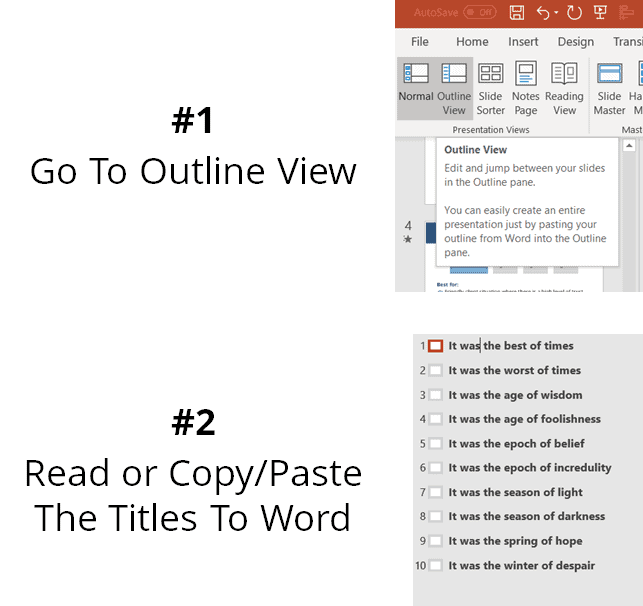Viewport: 643px width, 606px height.
Task: Click title 'It was the season of light'
Action: [x=515, y=492]
